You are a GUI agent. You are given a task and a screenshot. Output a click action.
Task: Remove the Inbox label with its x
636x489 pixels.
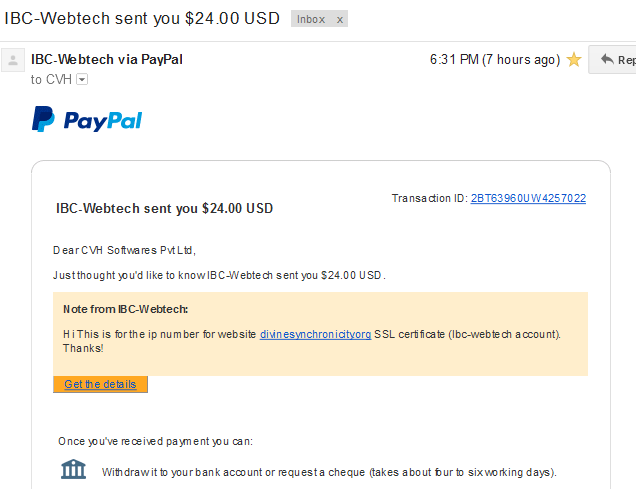click(x=340, y=19)
